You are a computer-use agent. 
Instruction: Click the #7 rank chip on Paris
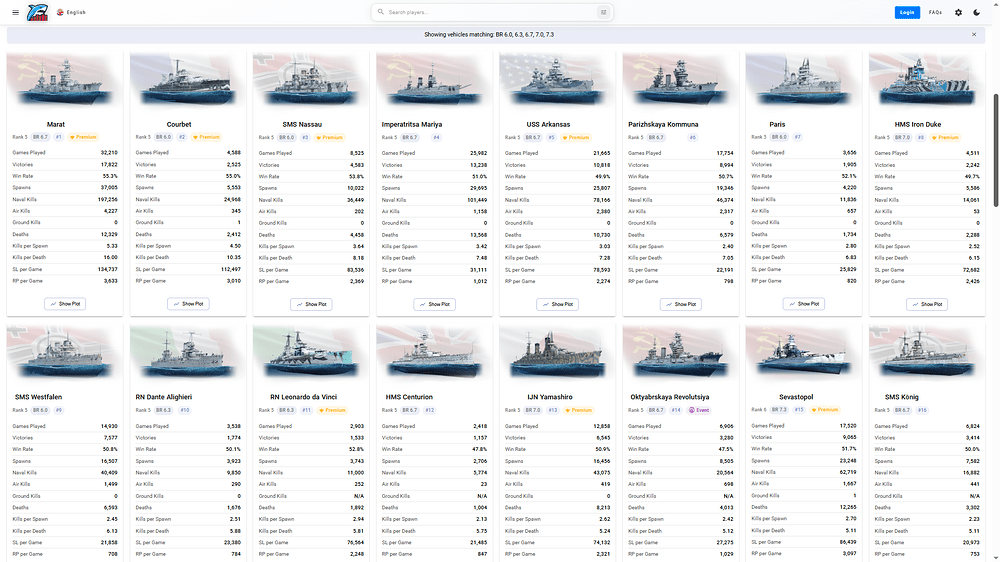click(x=798, y=137)
